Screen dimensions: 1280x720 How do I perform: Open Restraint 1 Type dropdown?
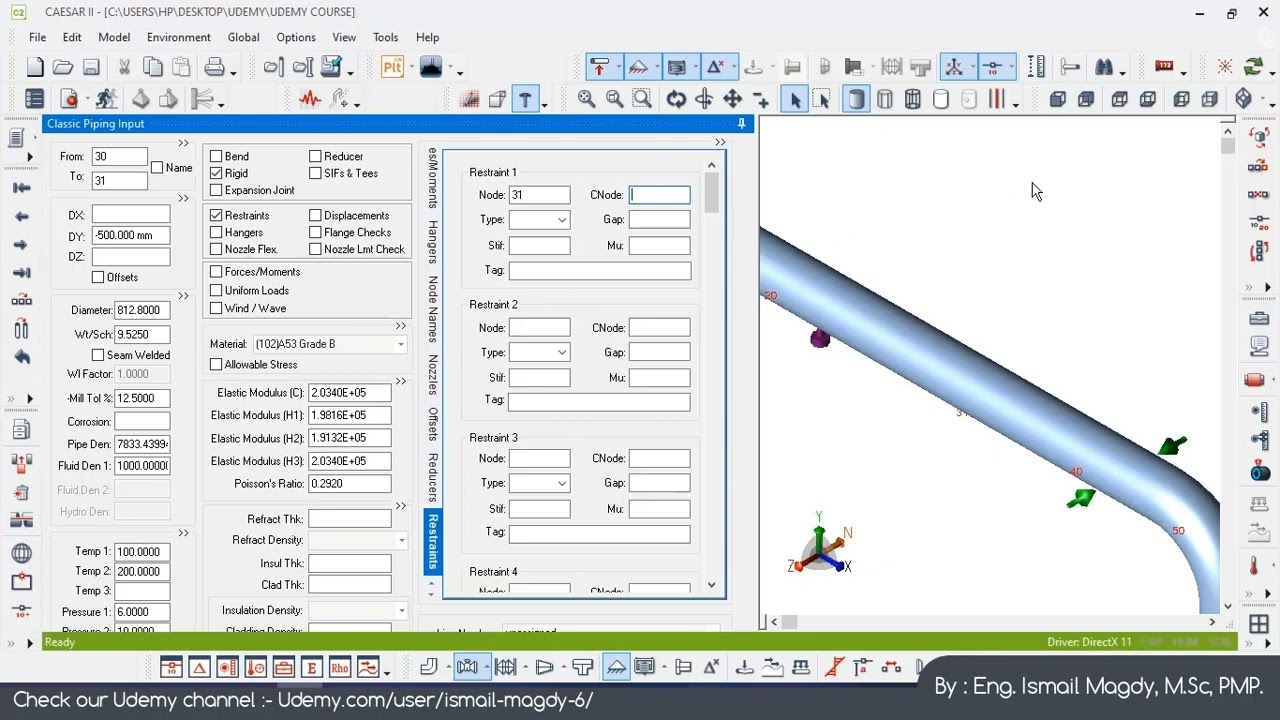pos(562,220)
